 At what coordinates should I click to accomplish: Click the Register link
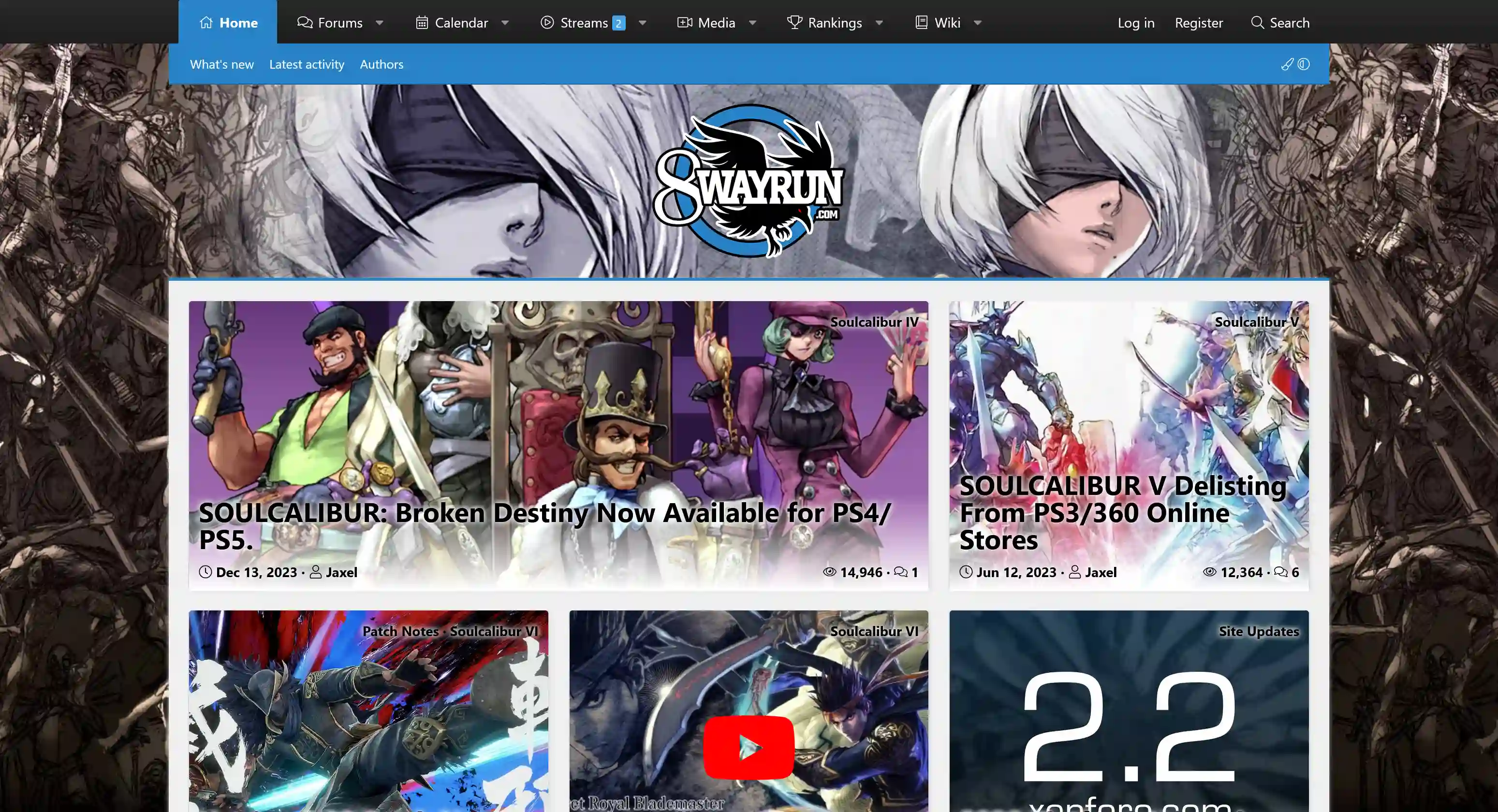tap(1199, 22)
